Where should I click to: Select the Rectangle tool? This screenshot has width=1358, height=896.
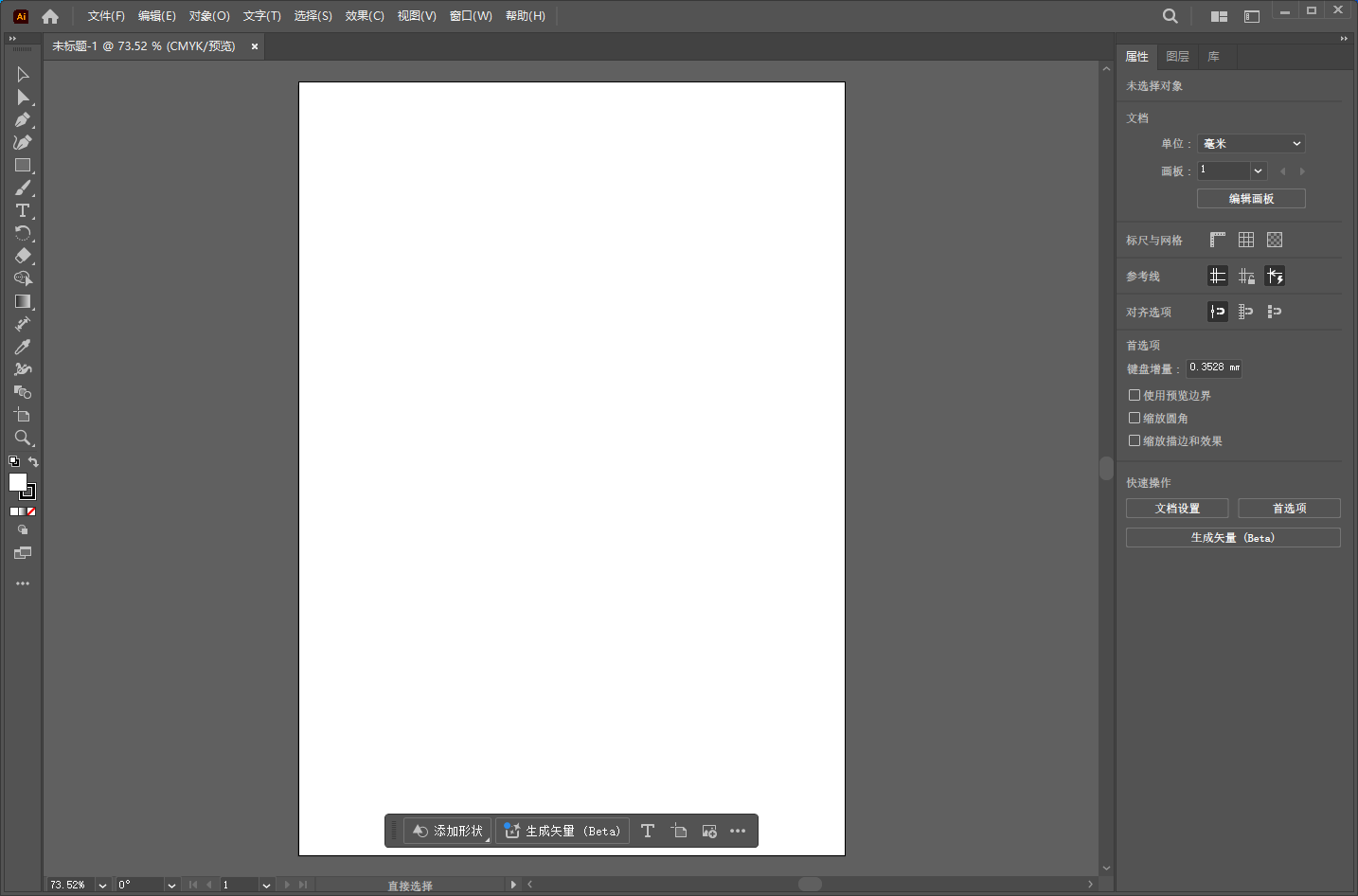23,165
